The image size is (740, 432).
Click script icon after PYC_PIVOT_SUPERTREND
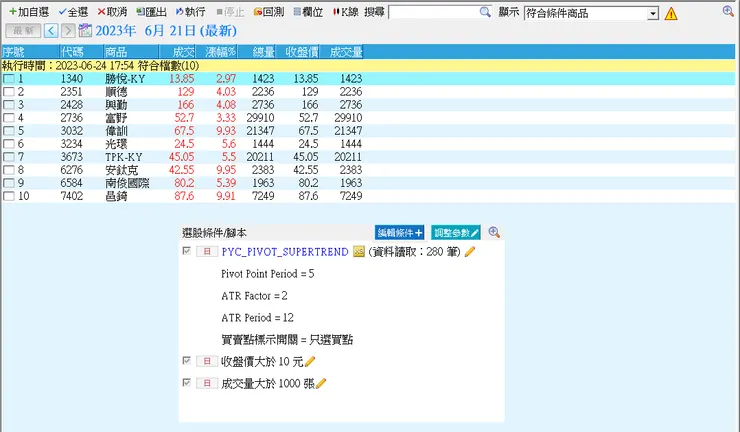click(359, 252)
